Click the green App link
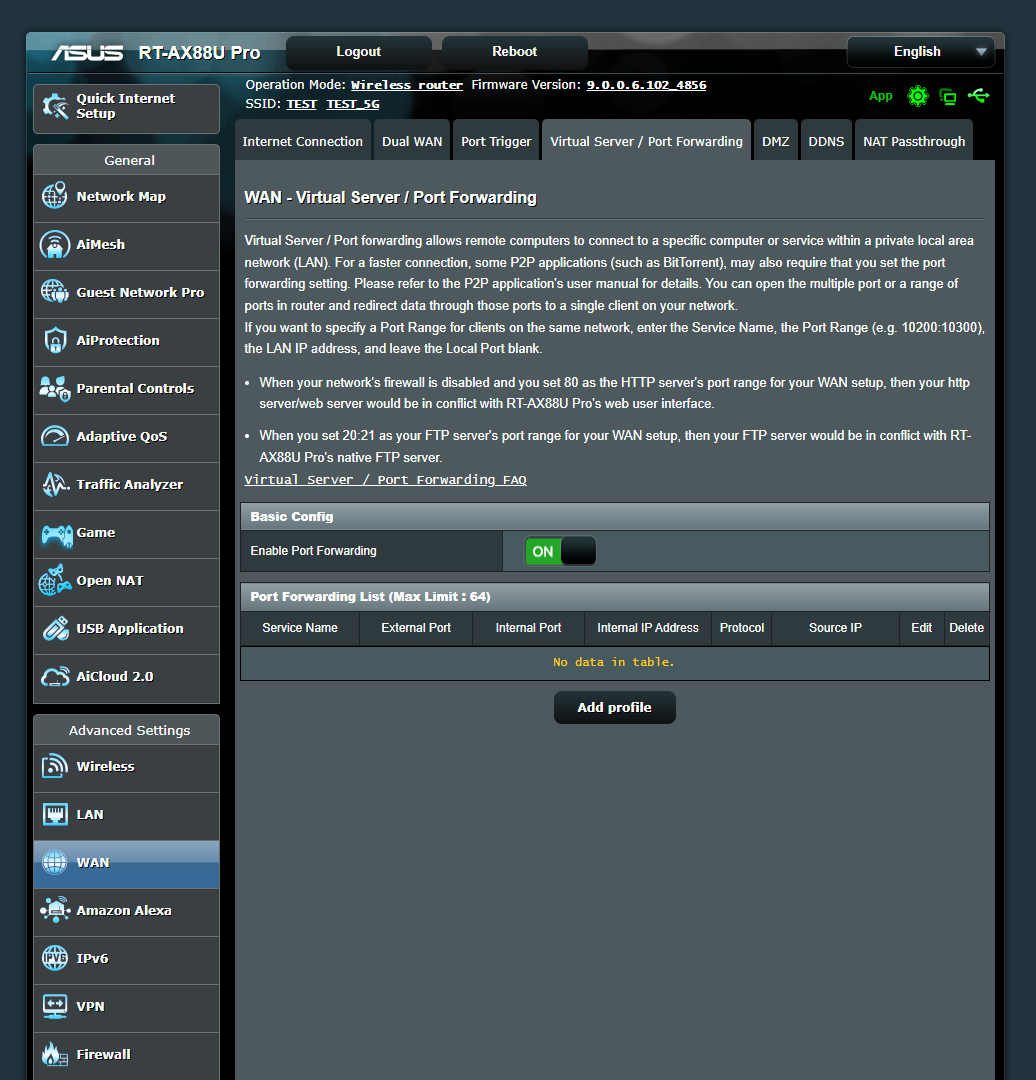This screenshot has height=1080, width=1036. (880, 96)
